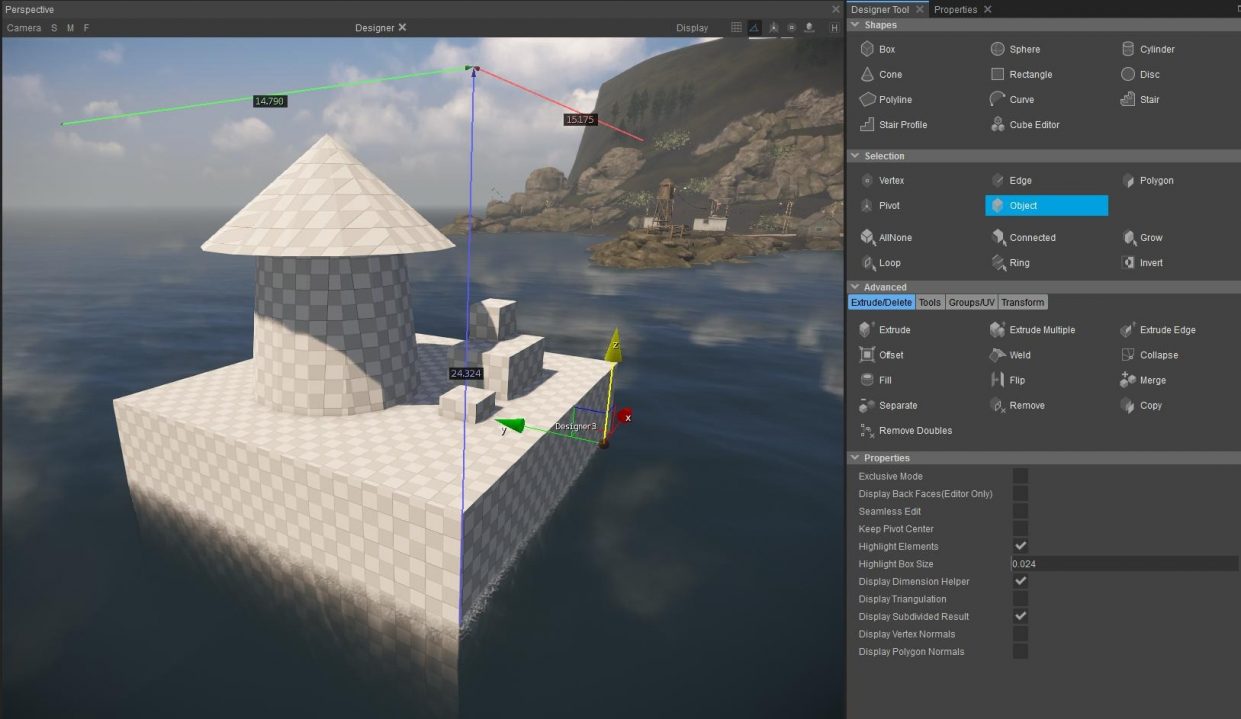The image size is (1241, 719).
Task: Choose the Disc shape tool
Action: pos(1141,74)
